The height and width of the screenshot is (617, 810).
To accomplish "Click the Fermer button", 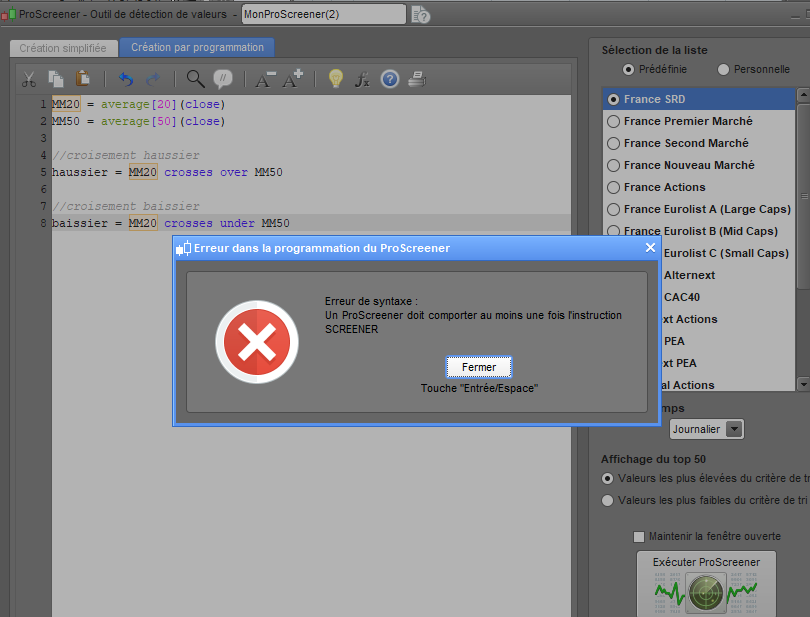I will tap(479, 367).
